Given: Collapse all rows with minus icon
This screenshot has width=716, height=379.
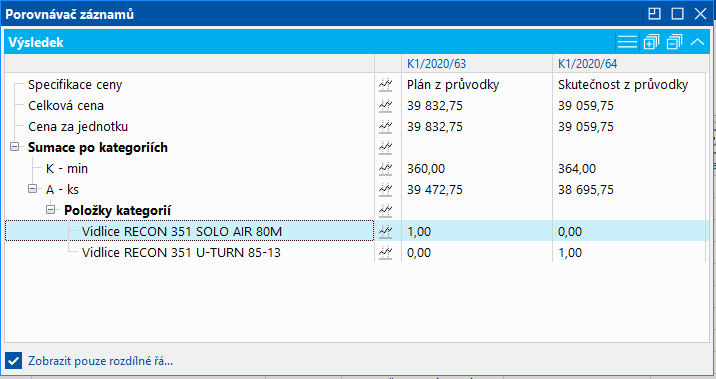Looking at the screenshot, I should [x=674, y=42].
